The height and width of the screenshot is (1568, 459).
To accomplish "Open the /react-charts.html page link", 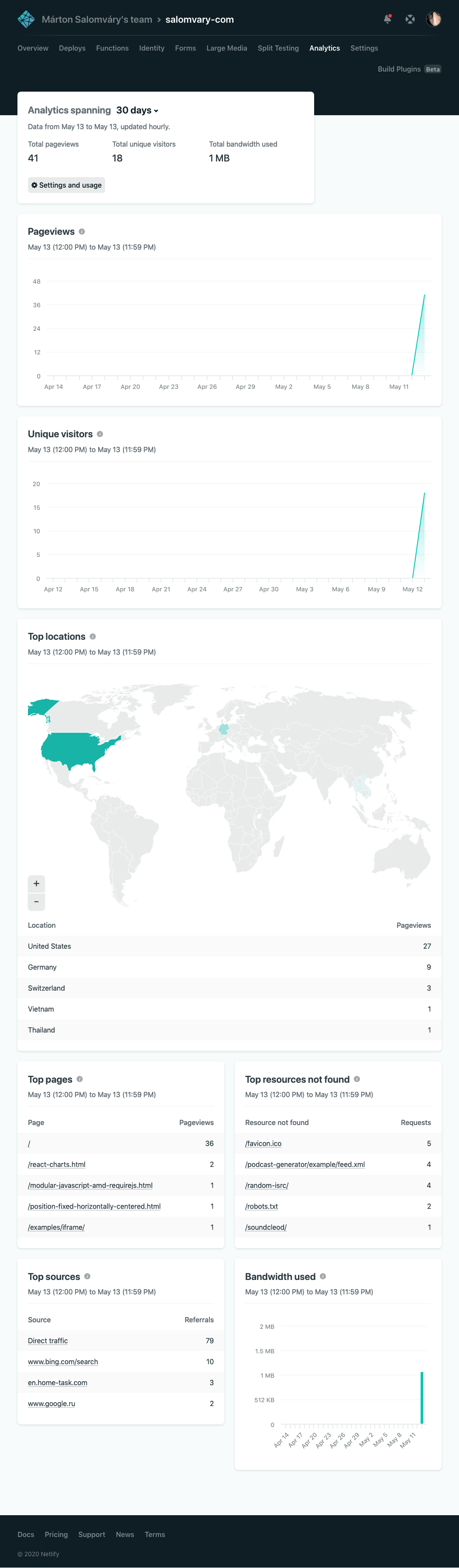I will 57,1164.
